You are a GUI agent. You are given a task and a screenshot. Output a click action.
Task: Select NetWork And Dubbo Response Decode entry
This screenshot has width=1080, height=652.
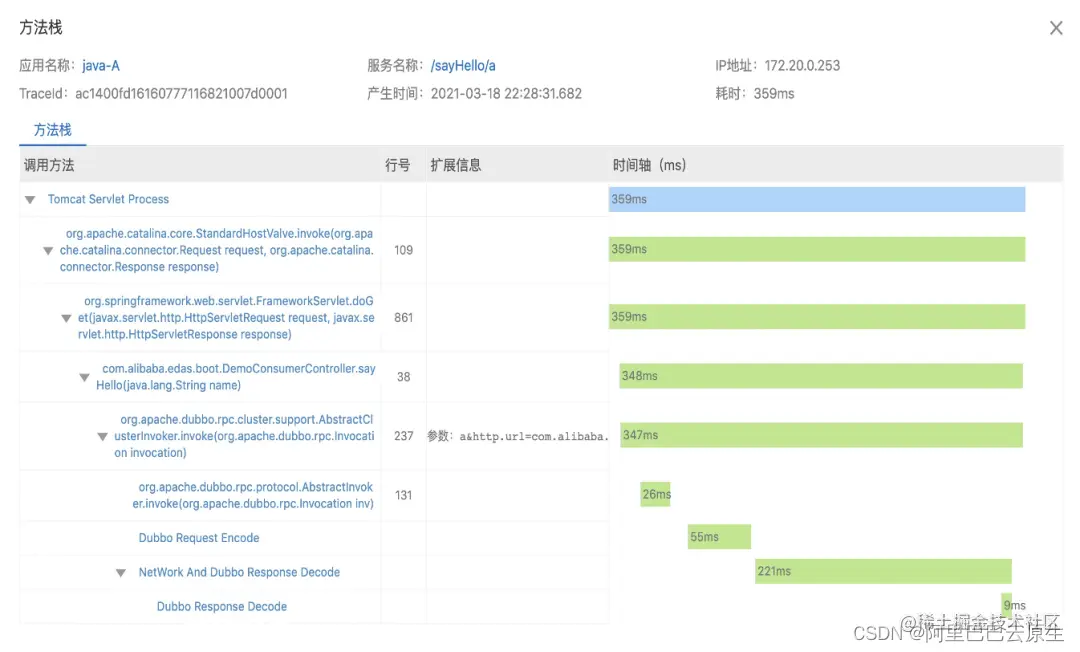click(239, 573)
